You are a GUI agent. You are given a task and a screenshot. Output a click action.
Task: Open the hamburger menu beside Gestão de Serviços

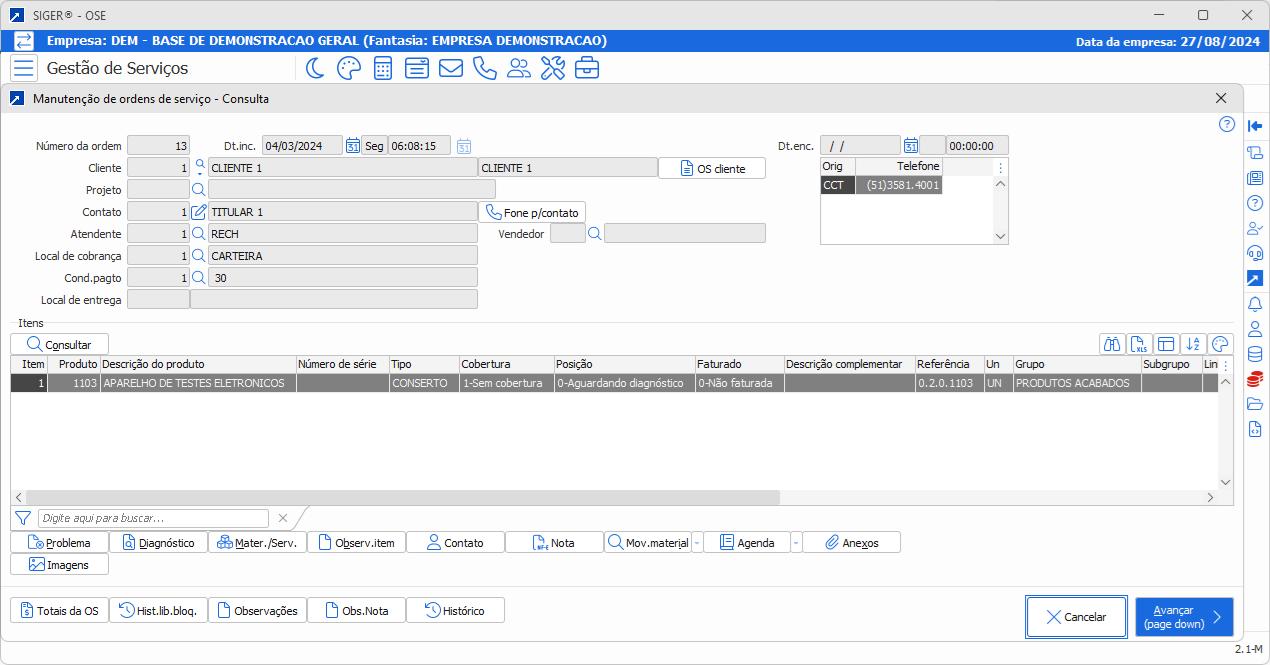[24, 68]
